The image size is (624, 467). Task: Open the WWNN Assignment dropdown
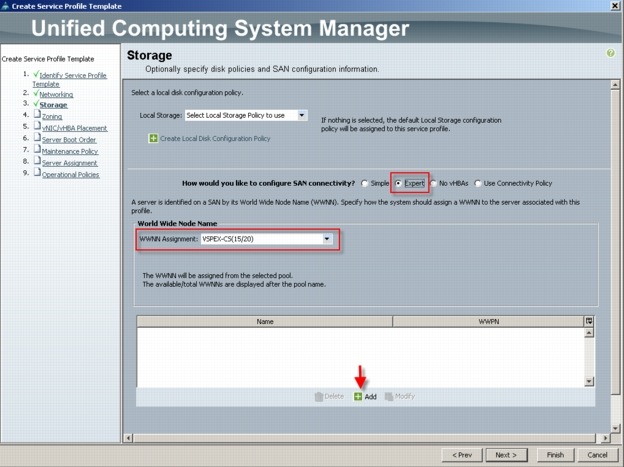click(327, 239)
